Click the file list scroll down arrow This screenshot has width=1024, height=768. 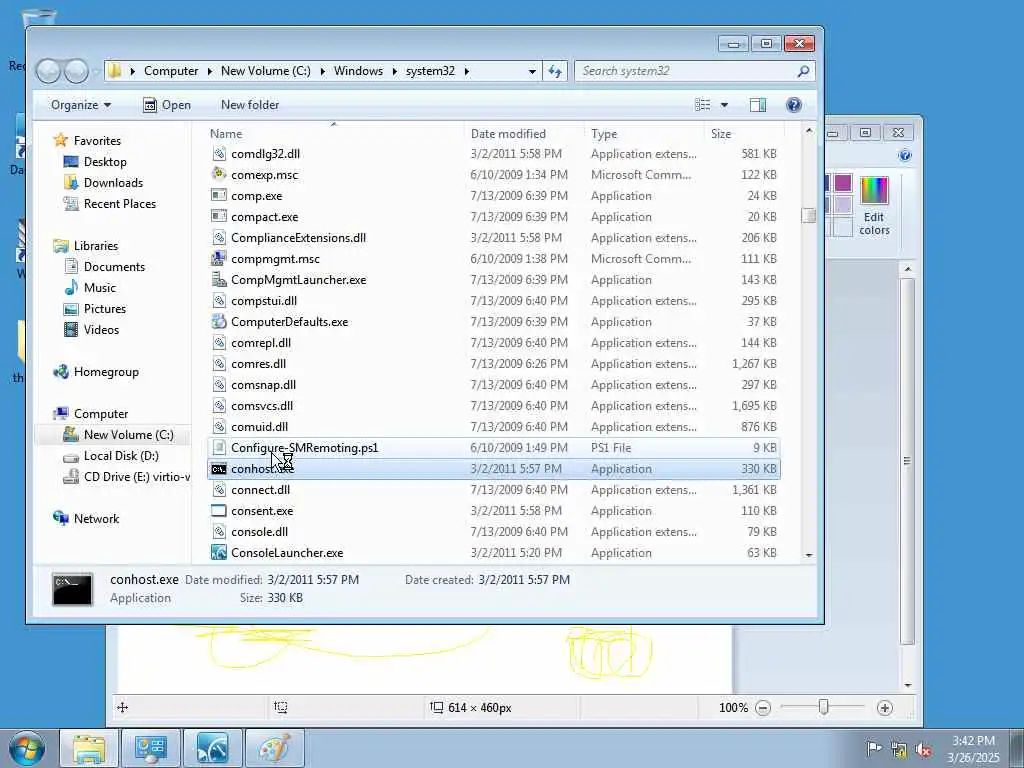click(x=808, y=555)
